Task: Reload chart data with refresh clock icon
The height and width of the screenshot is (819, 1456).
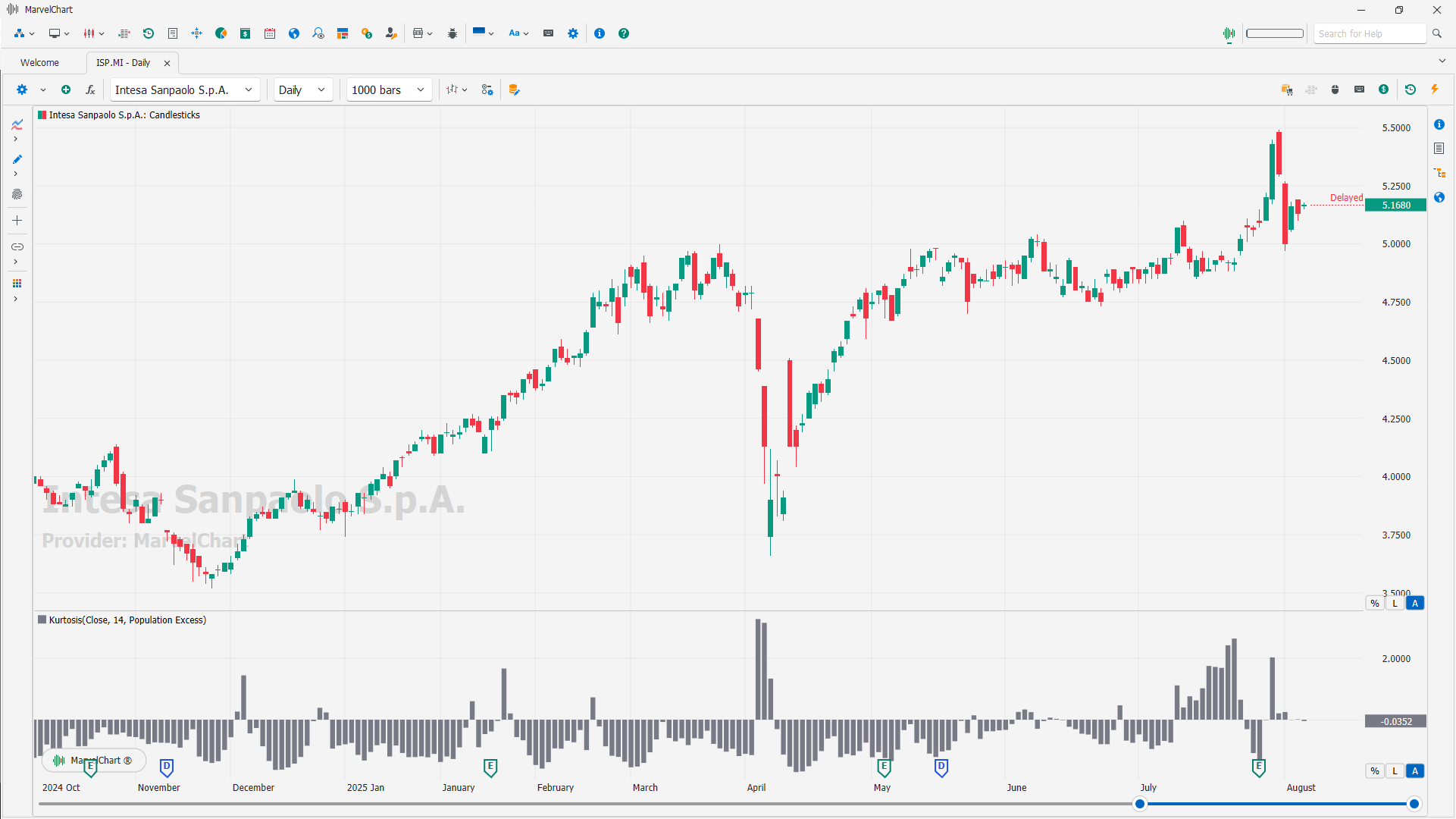Action: [1411, 89]
